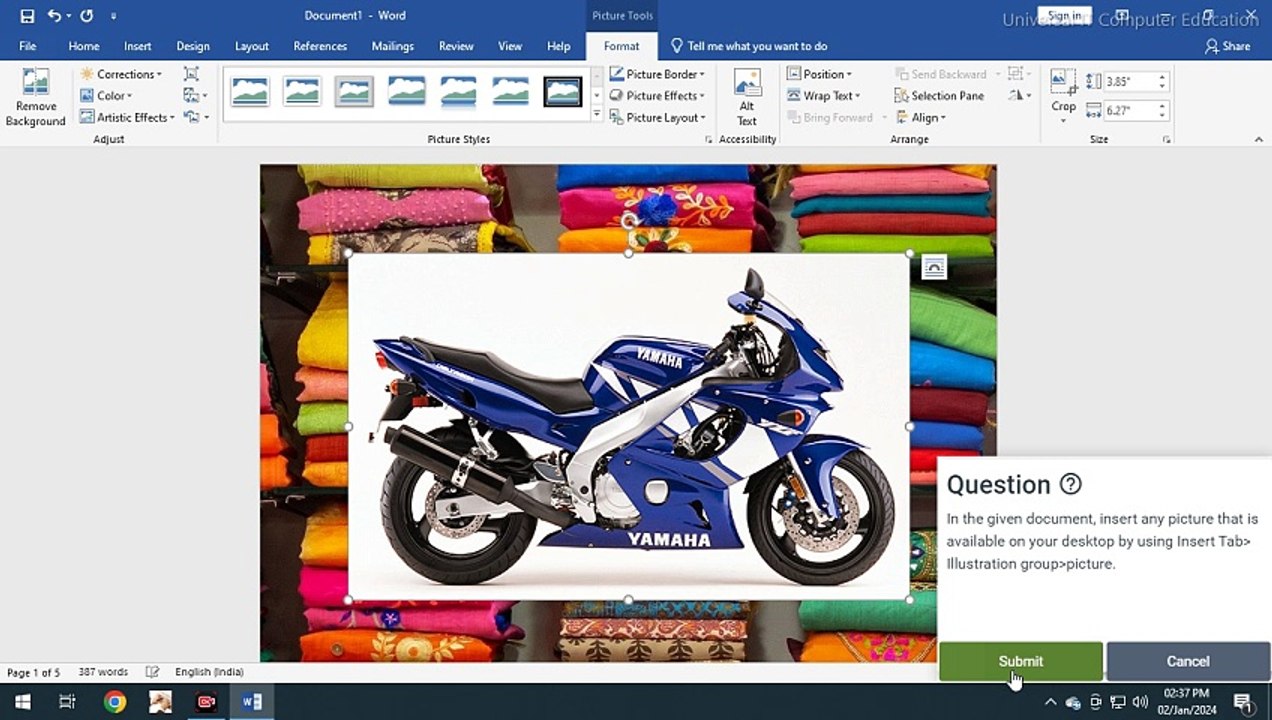Image resolution: width=1272 pixels, height=720 pixels.
Task: Open the Help tab
Action: pyautogui.click(x=559, y=46)
